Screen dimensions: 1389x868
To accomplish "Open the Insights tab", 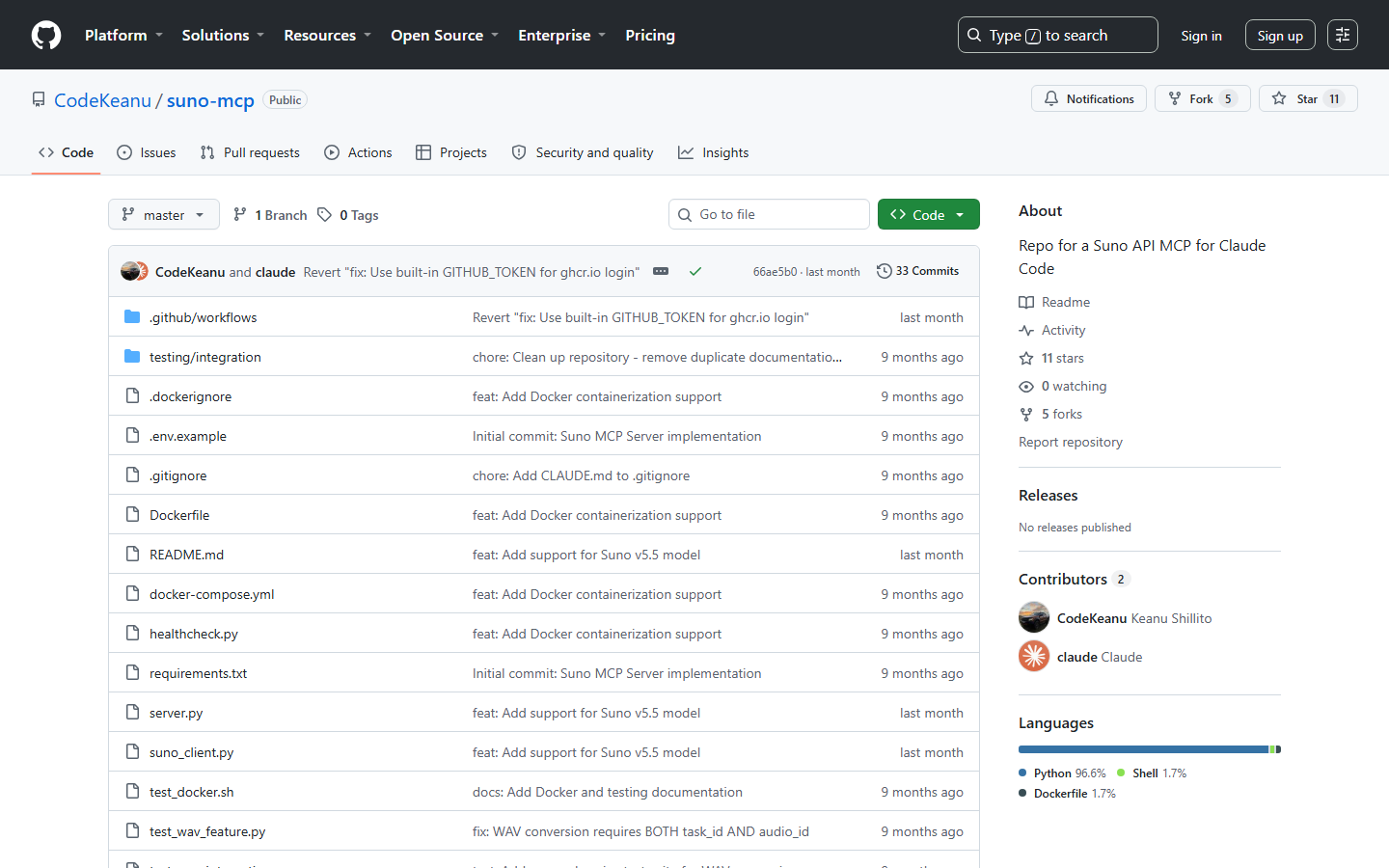I will (713, 152).
